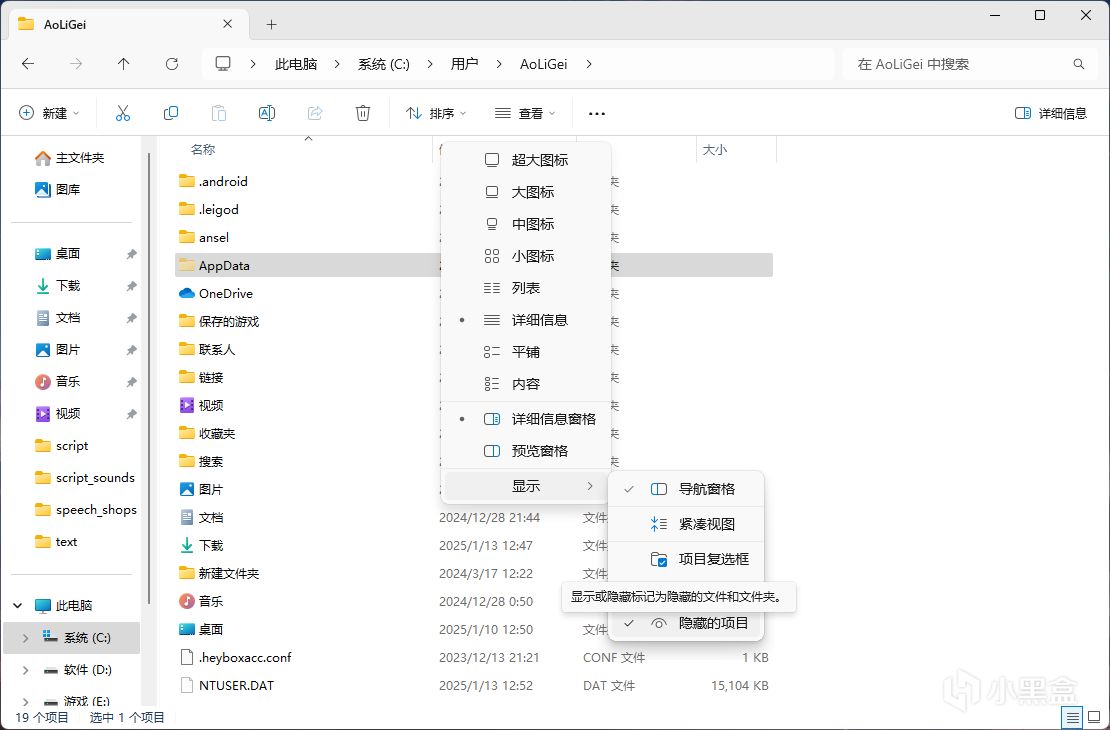The height and width of the screenshot is (730, 1110).
Task: Select 大图标 view option
Action: click(x=526, y=192)
